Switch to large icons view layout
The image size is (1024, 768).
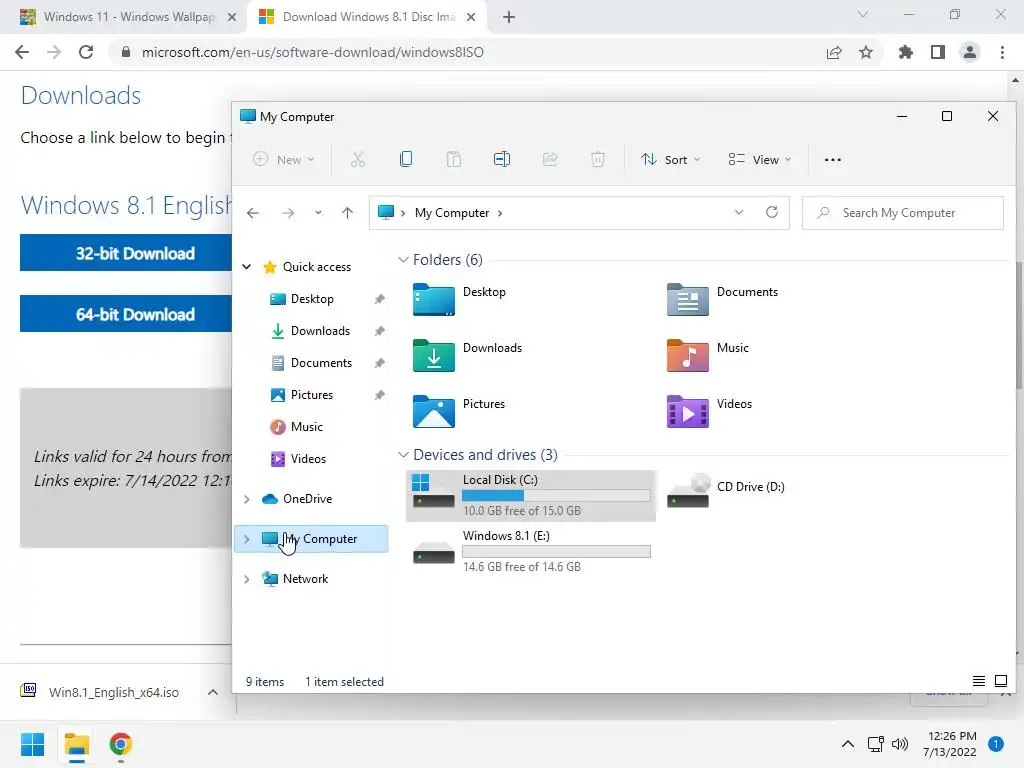pos(1000,681)
